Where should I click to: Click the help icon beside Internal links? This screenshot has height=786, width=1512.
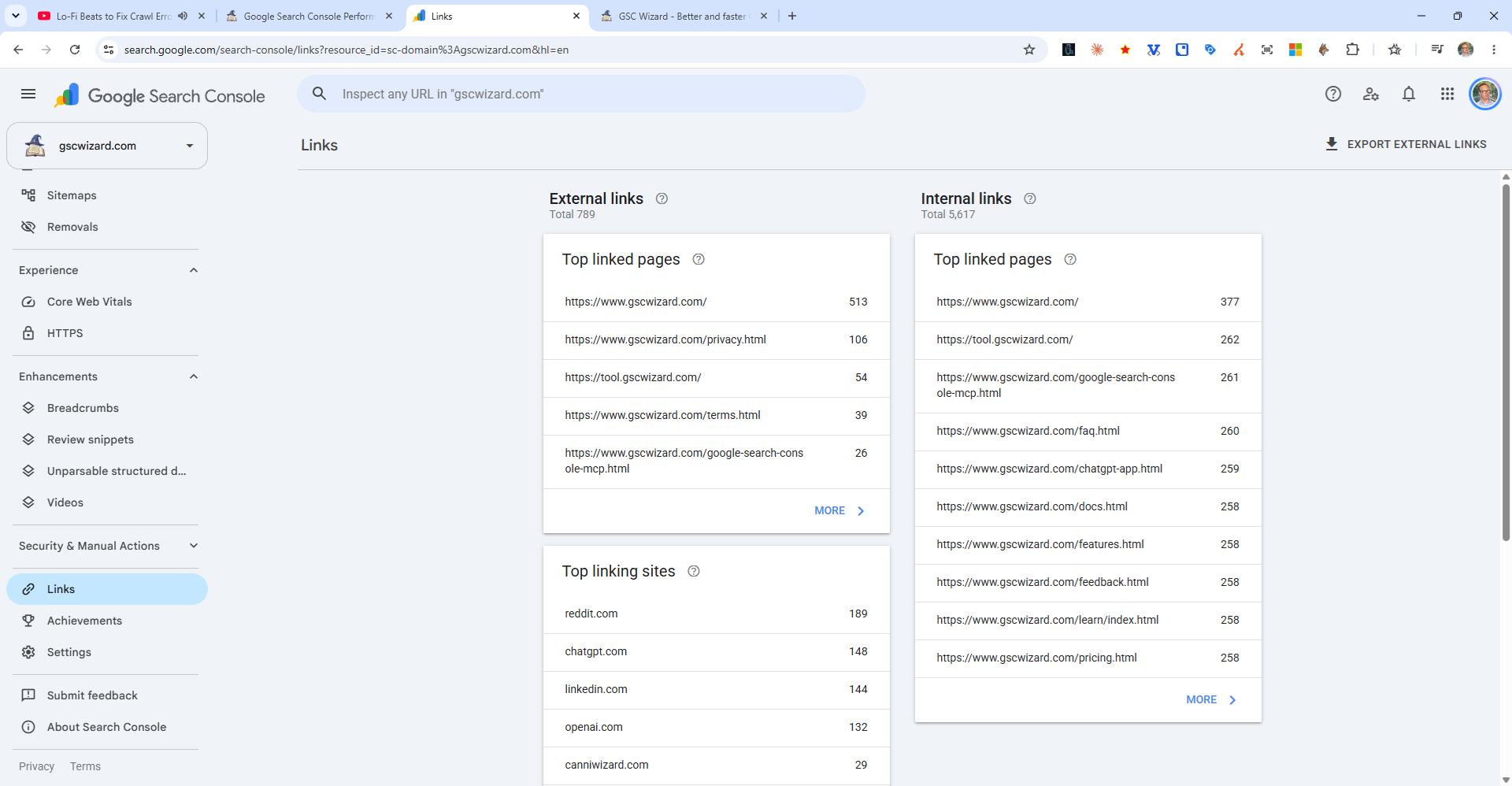1029,198
